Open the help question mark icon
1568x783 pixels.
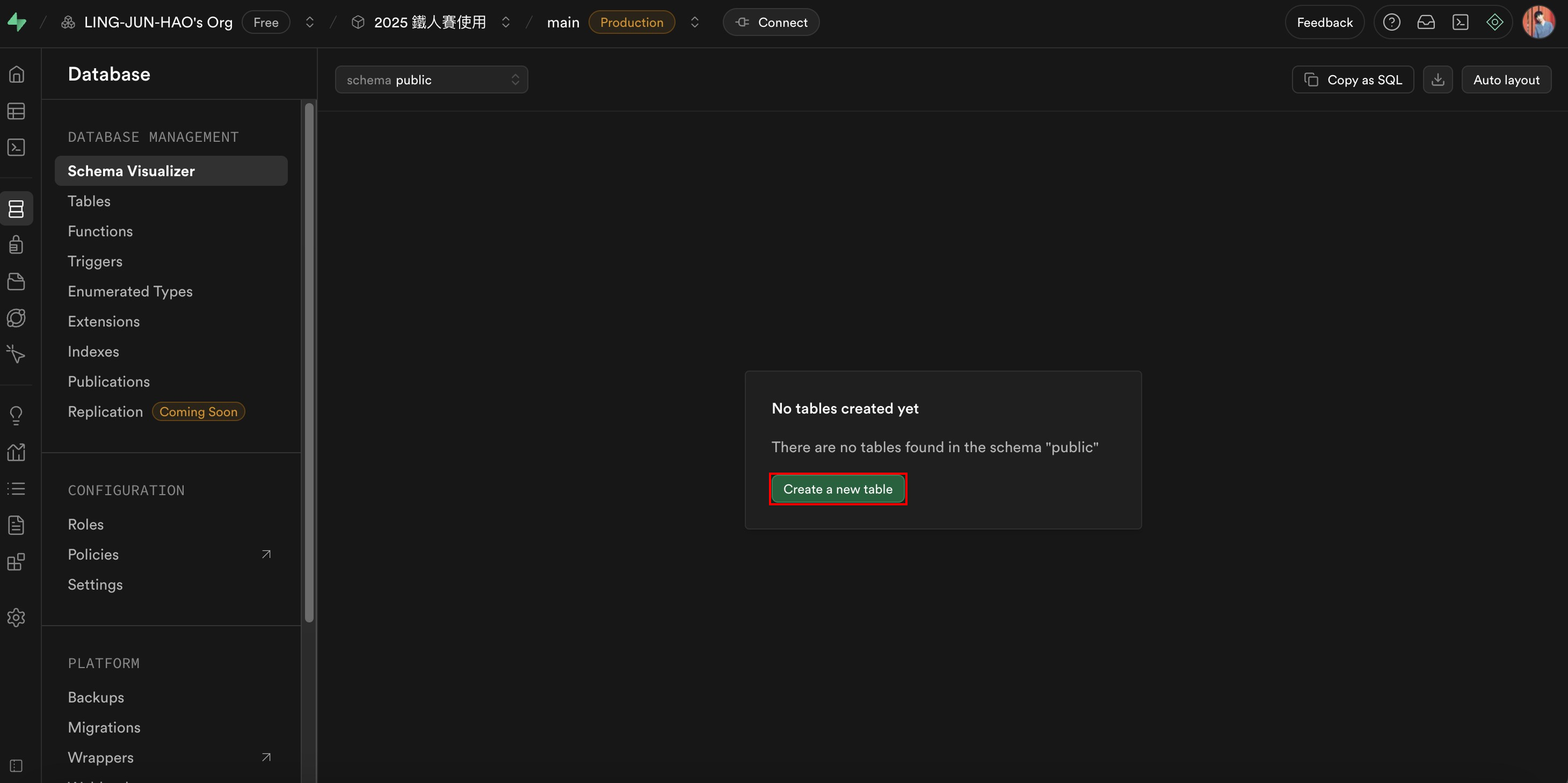(x=1391, y=23)
